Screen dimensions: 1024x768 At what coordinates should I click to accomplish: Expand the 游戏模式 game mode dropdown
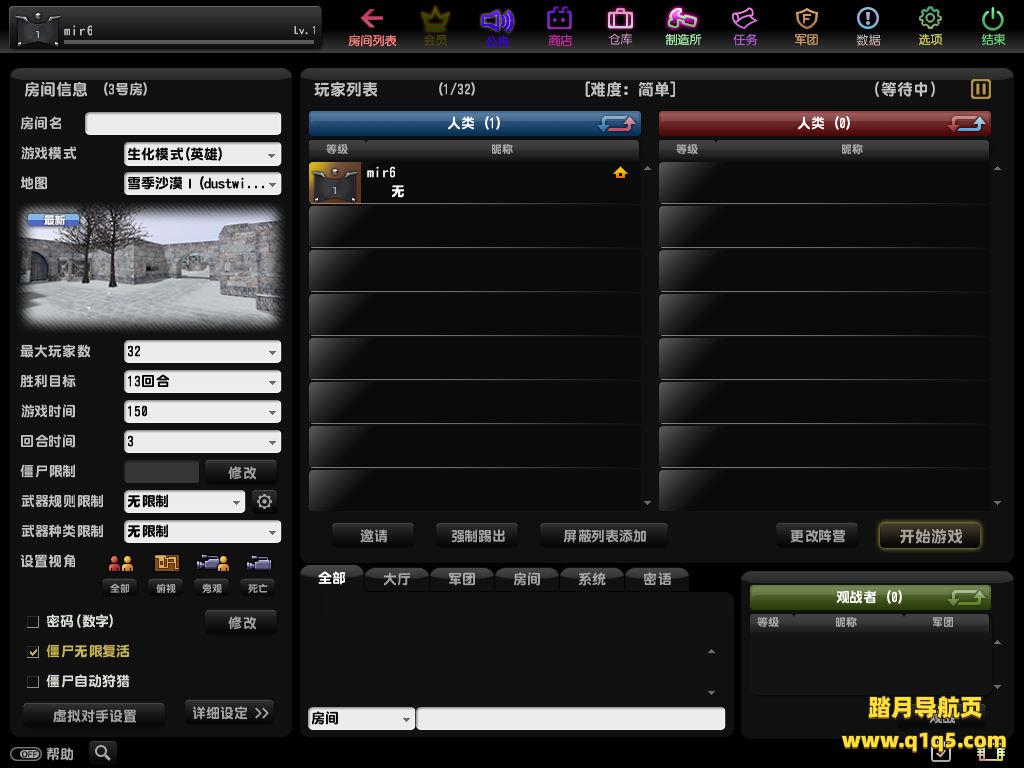[202, 154]
